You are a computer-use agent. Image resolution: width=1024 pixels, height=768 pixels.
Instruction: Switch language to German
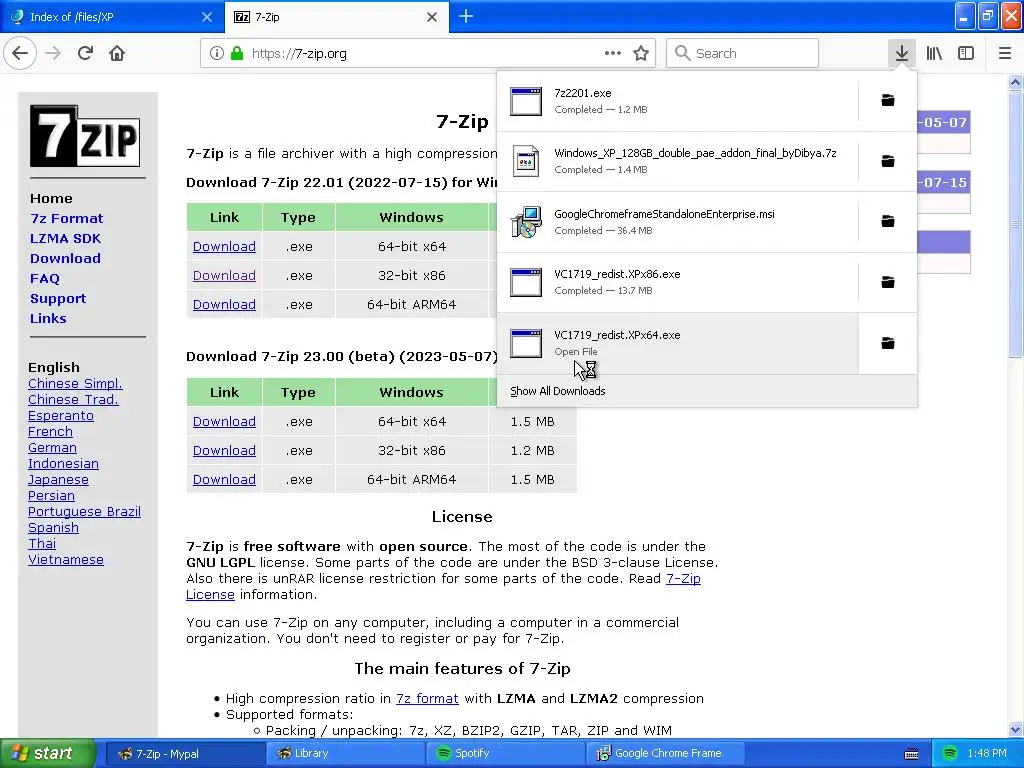click(52, 447)
